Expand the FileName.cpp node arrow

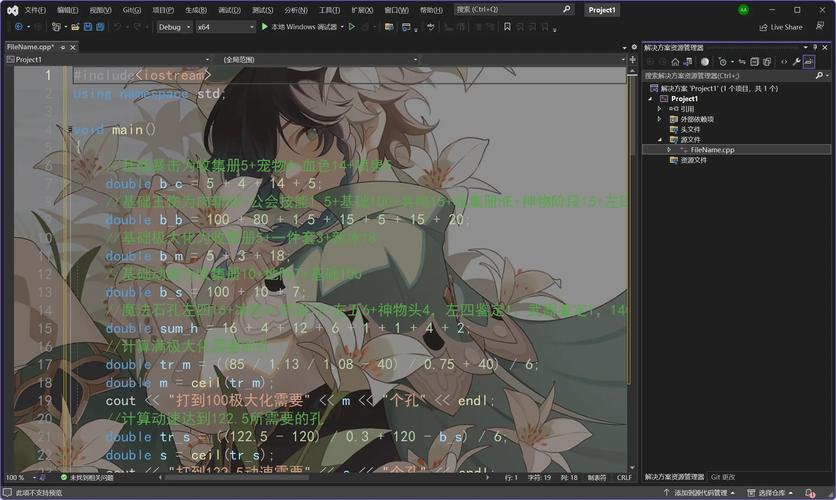(x=669, y=150)
